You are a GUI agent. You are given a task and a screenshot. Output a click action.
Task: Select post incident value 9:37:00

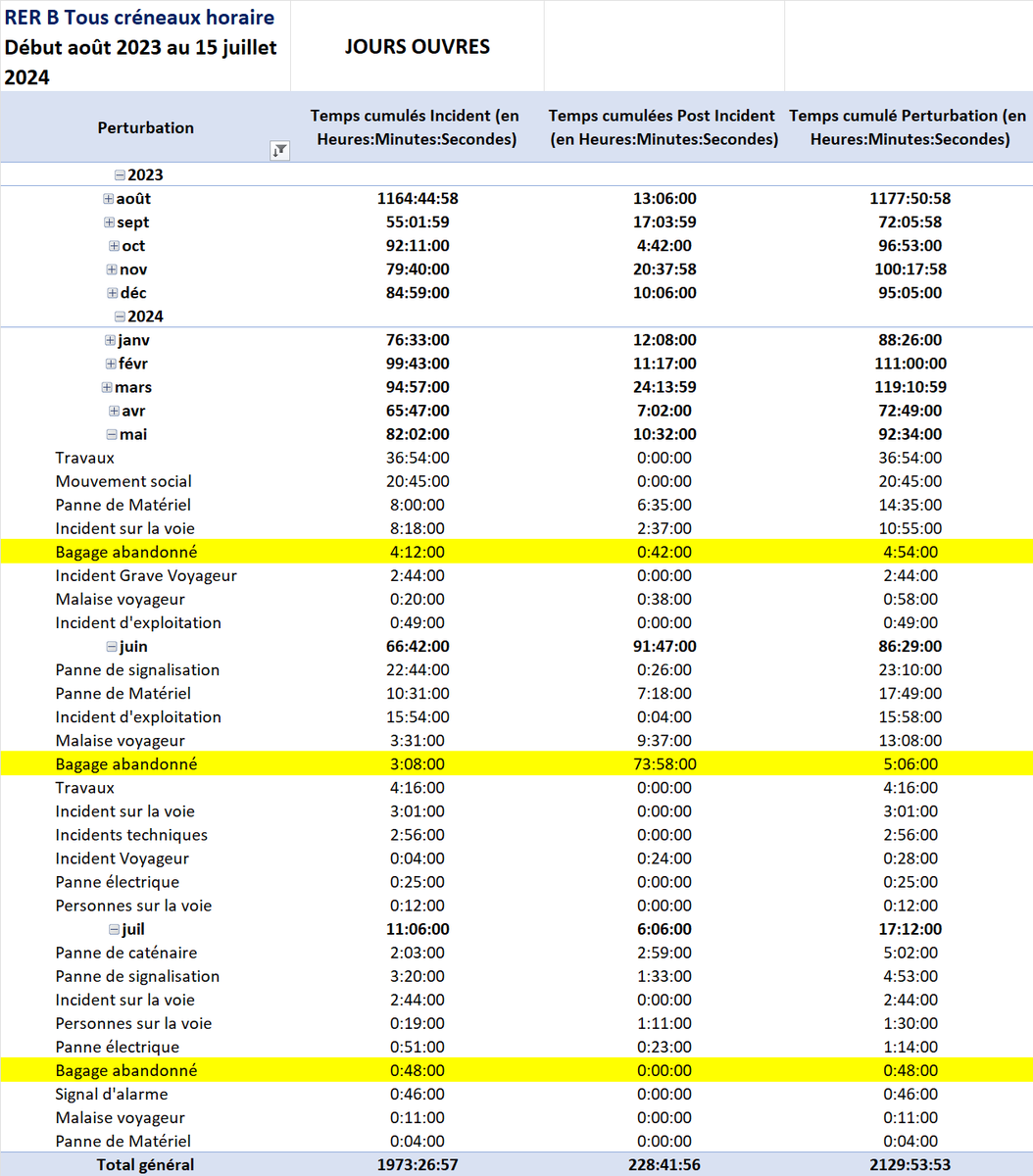(x=664, y=741)
